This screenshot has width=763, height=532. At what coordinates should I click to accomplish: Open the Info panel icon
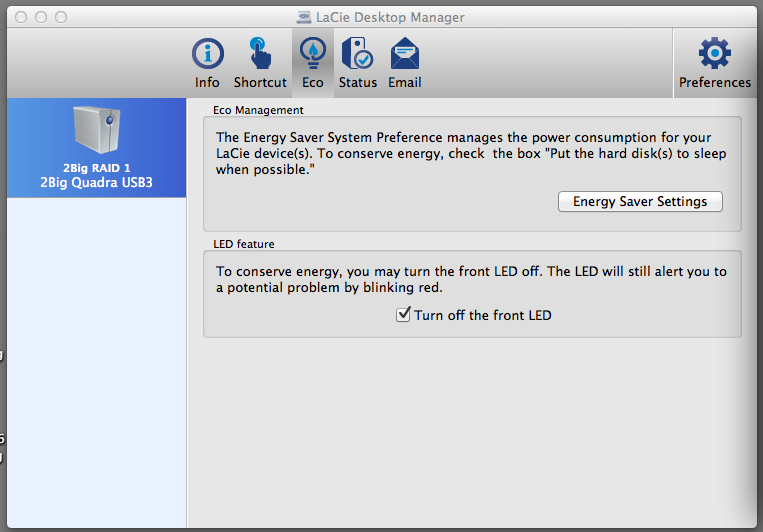point(208,54)
